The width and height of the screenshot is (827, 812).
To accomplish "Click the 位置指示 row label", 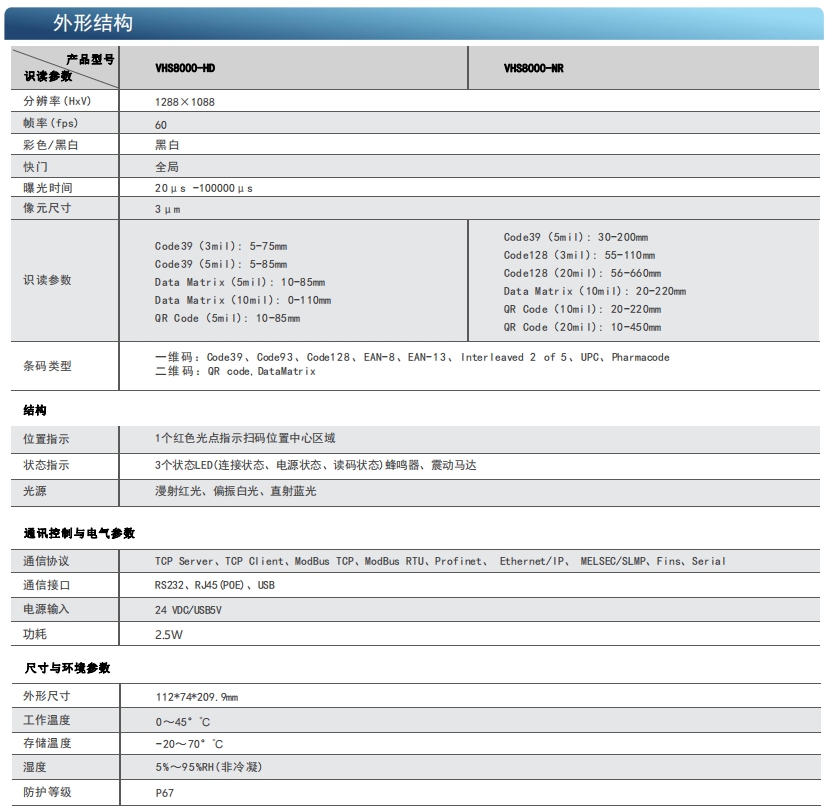I will coord(46,439).
